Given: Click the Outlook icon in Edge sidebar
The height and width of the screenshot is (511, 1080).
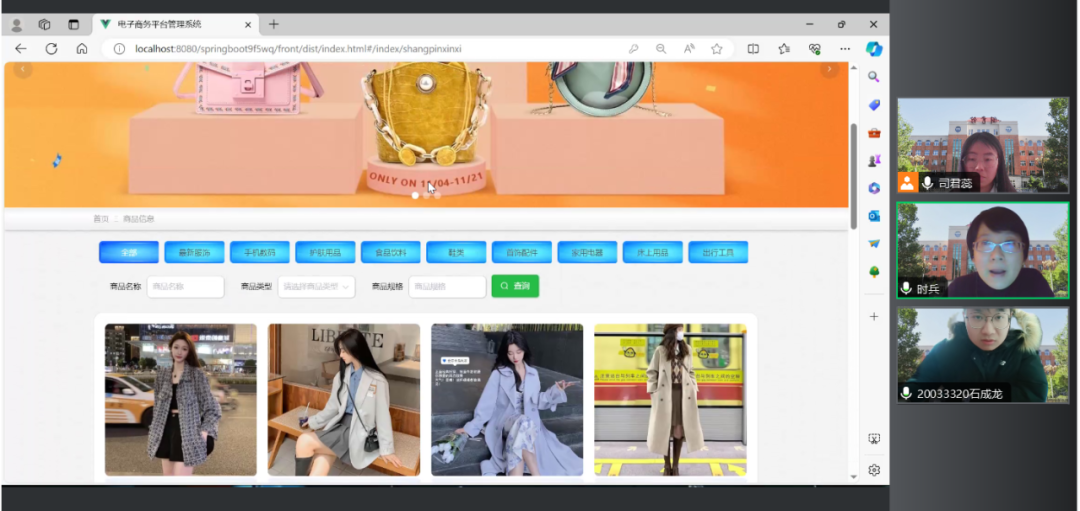Looking at the screenshot, I should point(873,215).
